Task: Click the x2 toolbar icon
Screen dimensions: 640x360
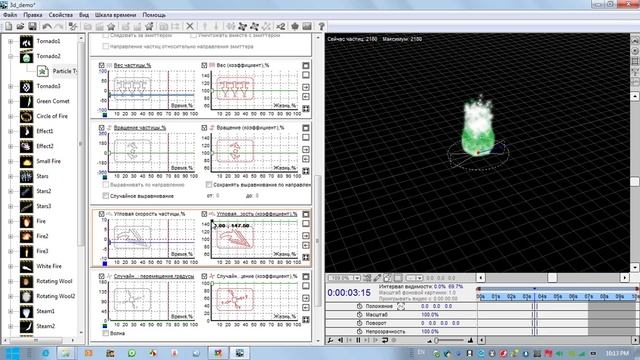Action: pos(280,27)
